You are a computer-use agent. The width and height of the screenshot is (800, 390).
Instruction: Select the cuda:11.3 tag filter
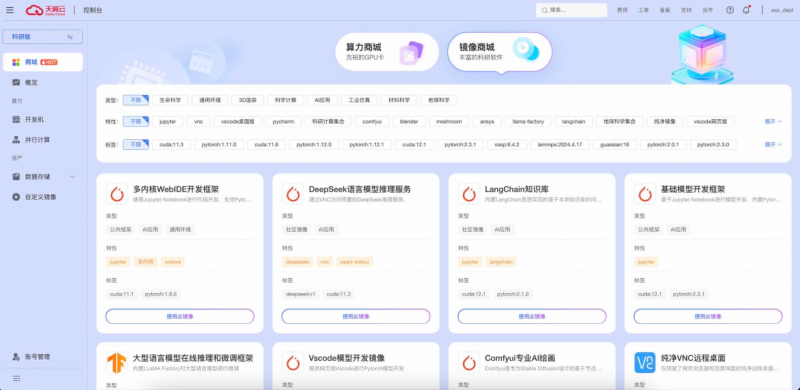click(171, 144)
